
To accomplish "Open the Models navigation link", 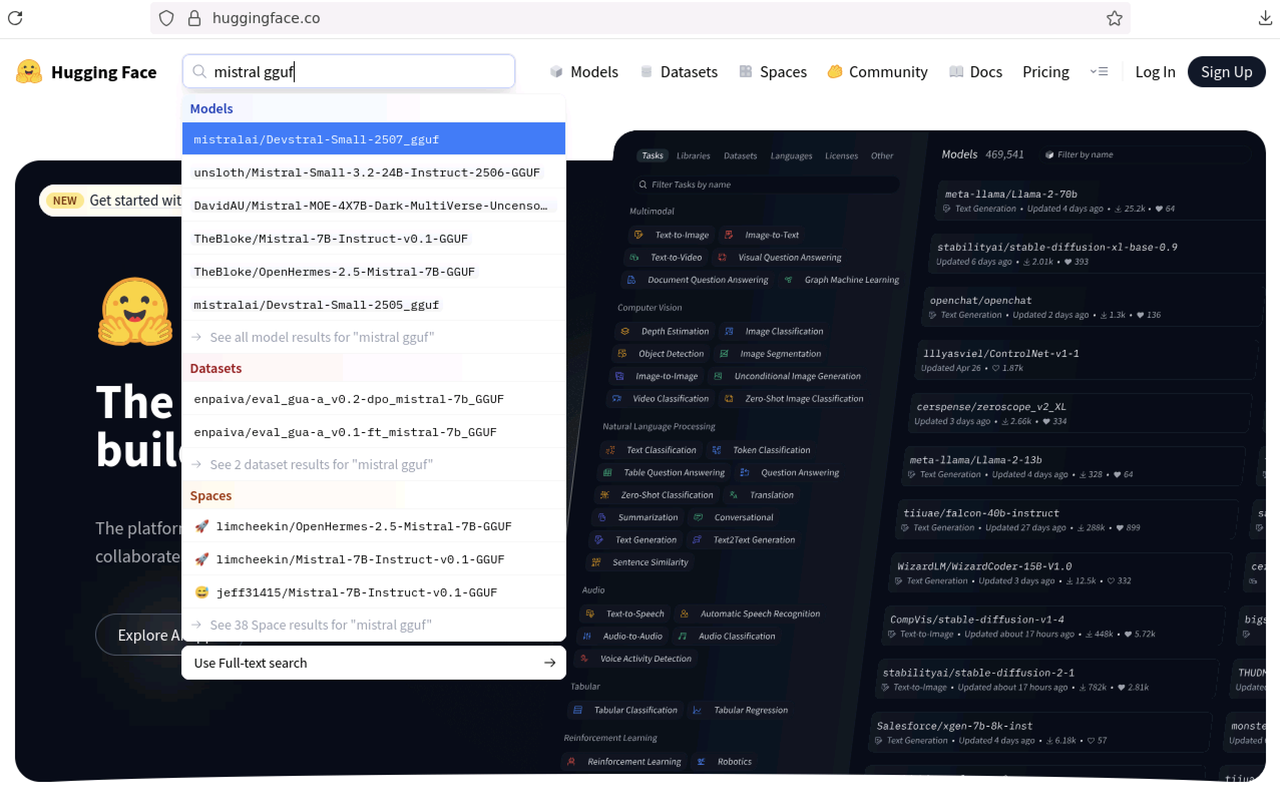I will point(584,72).
